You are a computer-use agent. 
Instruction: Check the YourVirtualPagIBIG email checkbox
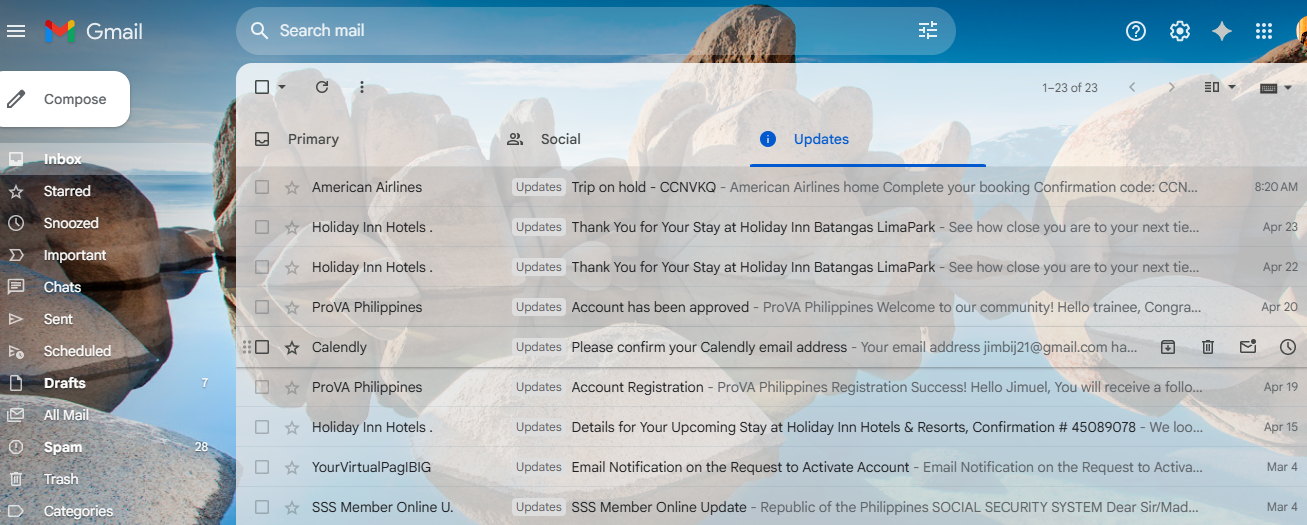point(262,467)
